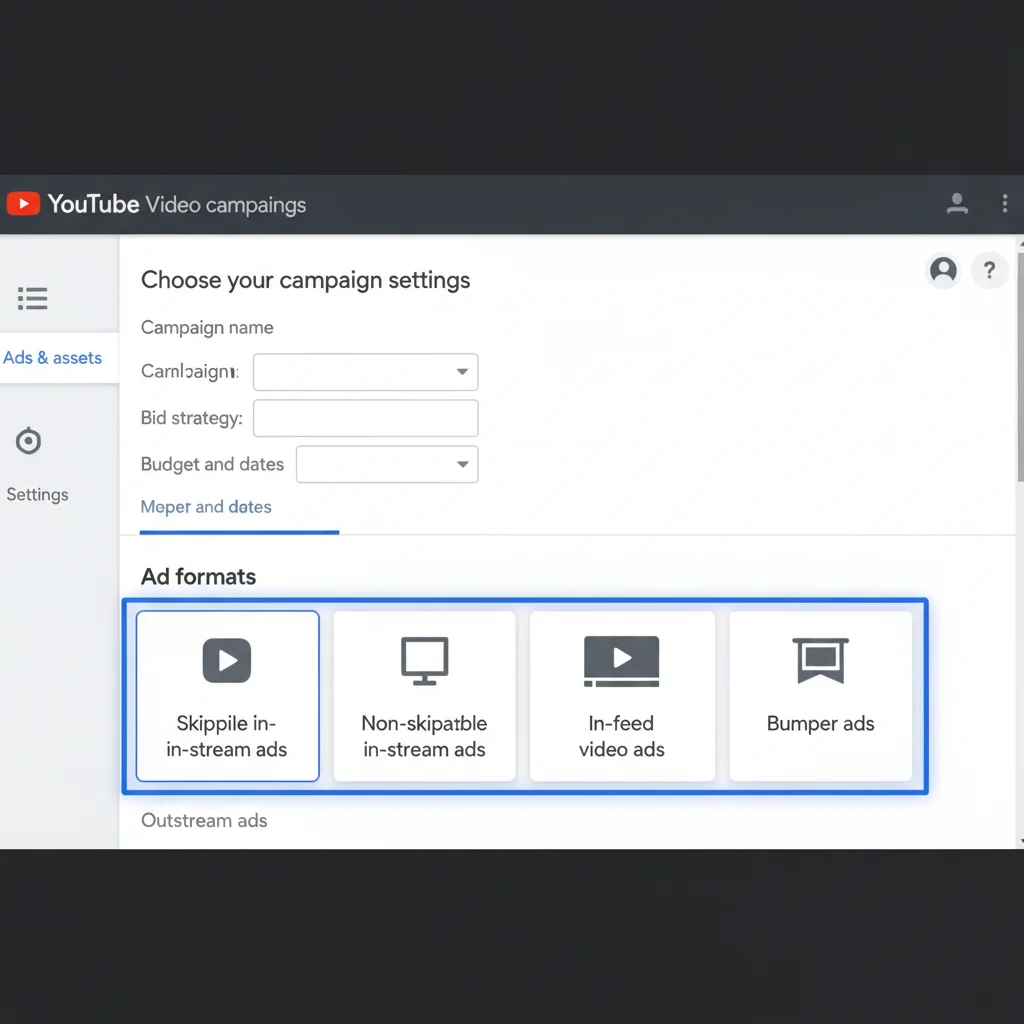Click the vertical scrollbar thumb
The image size is (1024, 1024).
coord(1019,366)
